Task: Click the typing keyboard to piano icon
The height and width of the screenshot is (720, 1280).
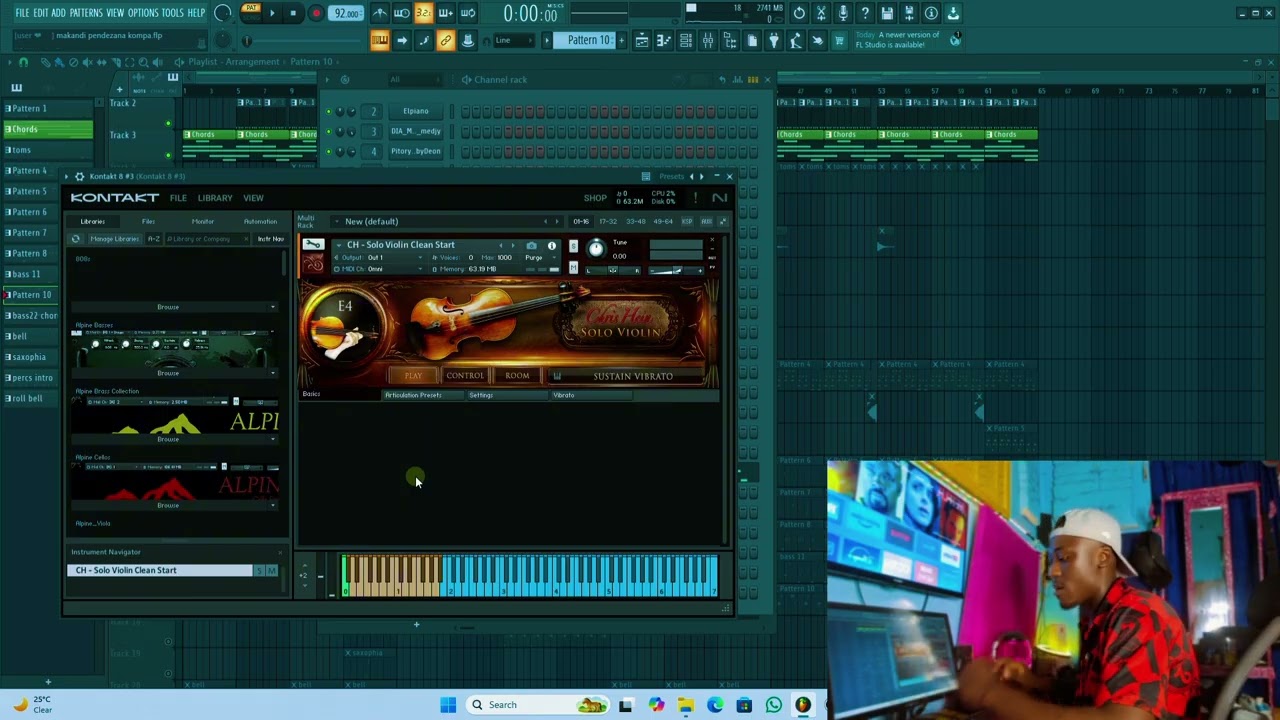Action: coord(380,40)
